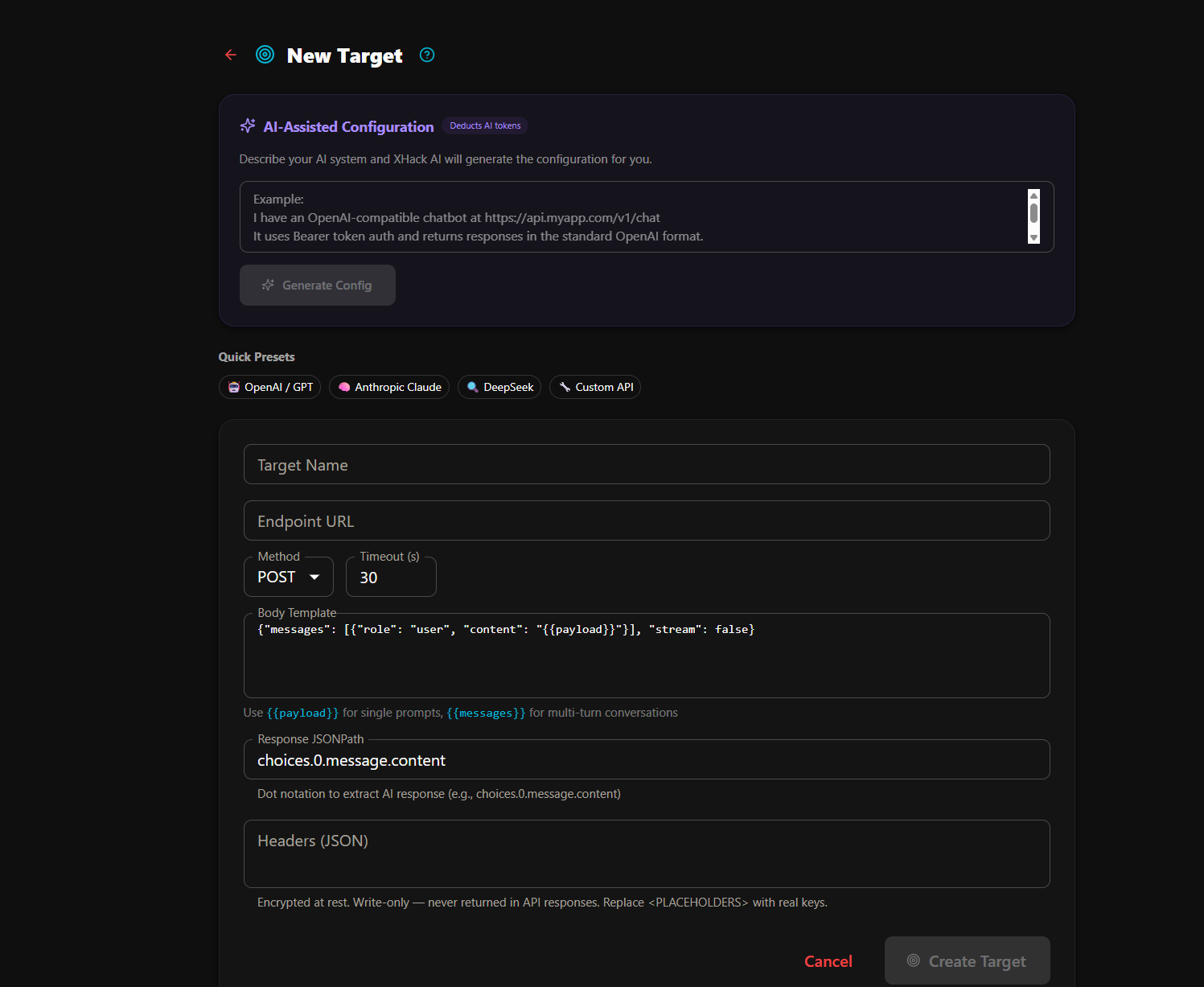Screen dimensions: 1204x987
Task: Open the help question mark icon
Action: (x=427, y=55)
